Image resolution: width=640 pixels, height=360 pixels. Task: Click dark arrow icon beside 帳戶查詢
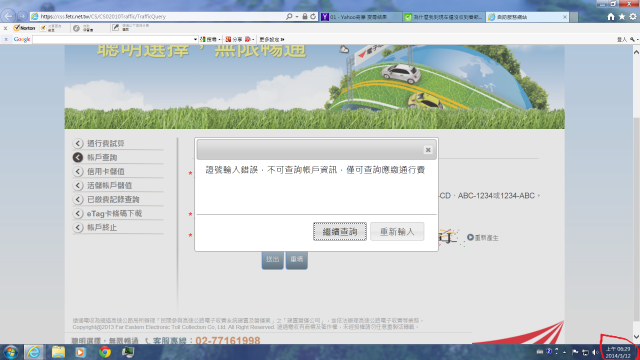click(78, 157)
